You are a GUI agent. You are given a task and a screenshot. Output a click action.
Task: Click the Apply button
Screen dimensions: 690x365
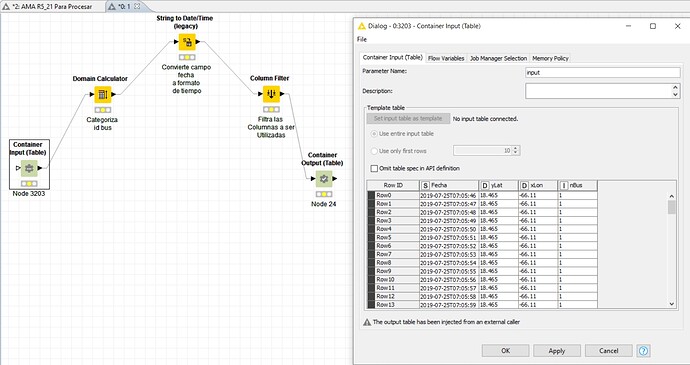coord(557,351)
